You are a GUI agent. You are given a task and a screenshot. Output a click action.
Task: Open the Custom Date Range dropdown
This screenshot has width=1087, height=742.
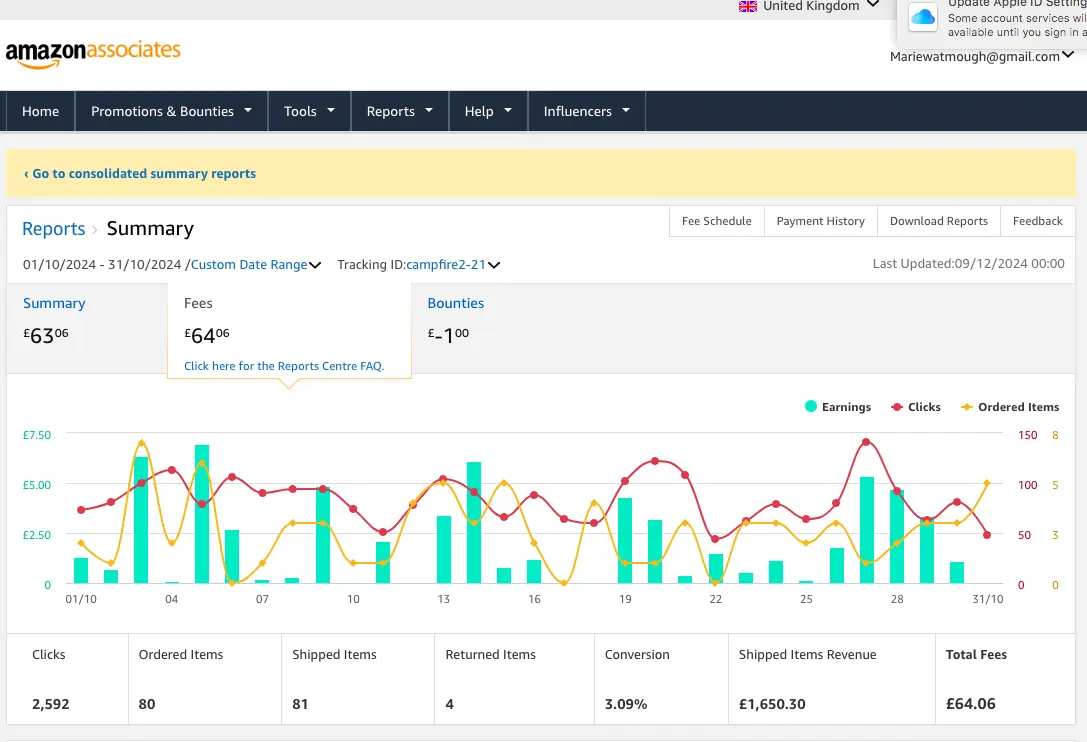(x=256, y=264)
